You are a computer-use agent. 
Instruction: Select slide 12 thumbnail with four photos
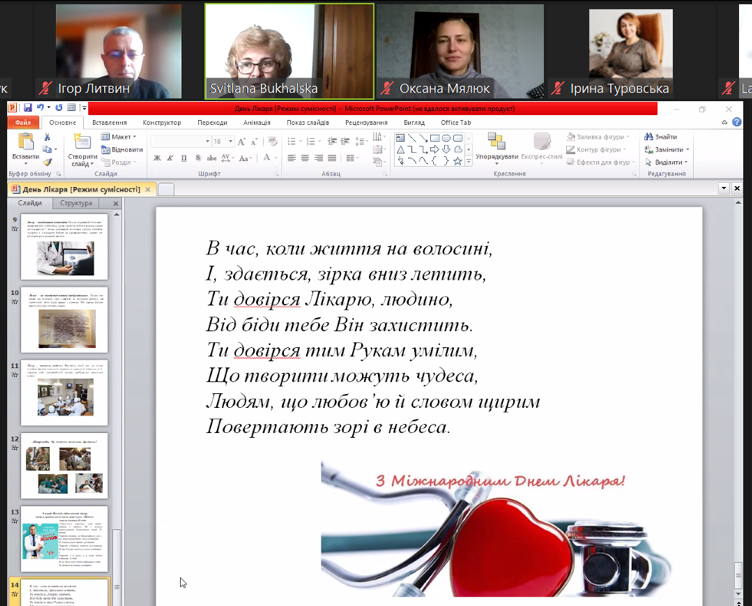click(x=64, y=466)
